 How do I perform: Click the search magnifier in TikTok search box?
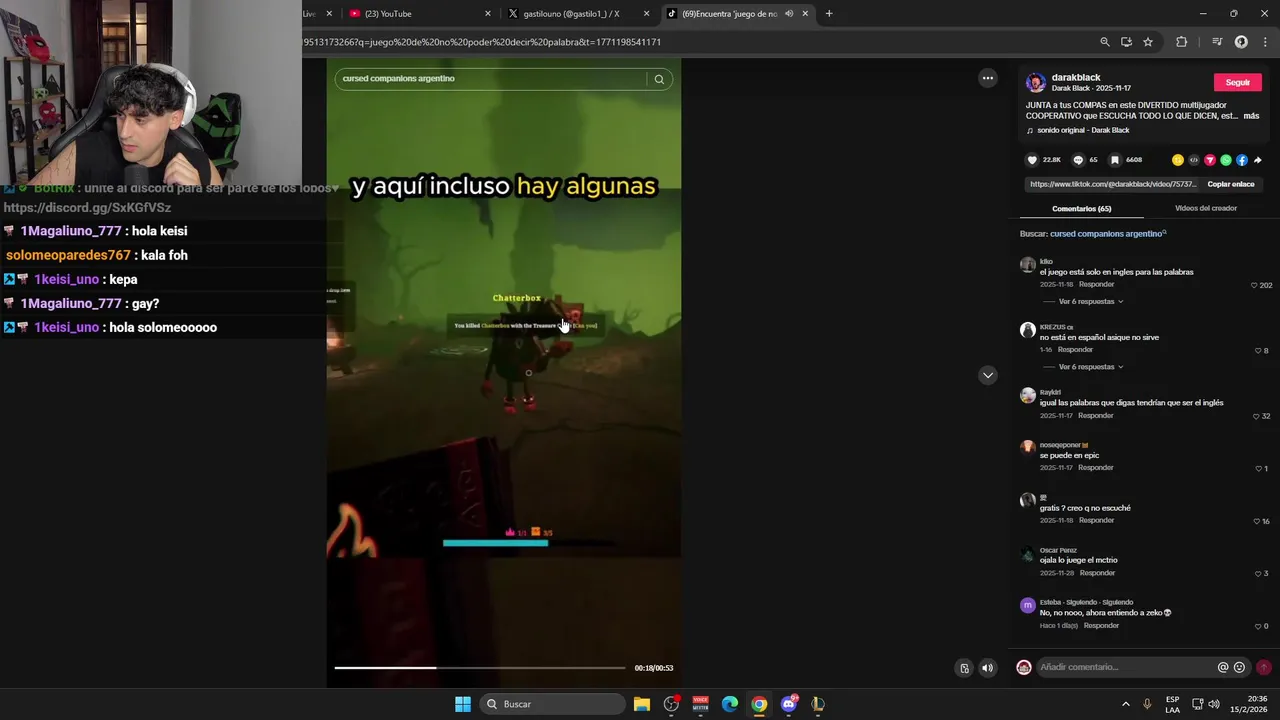point(659,79)
